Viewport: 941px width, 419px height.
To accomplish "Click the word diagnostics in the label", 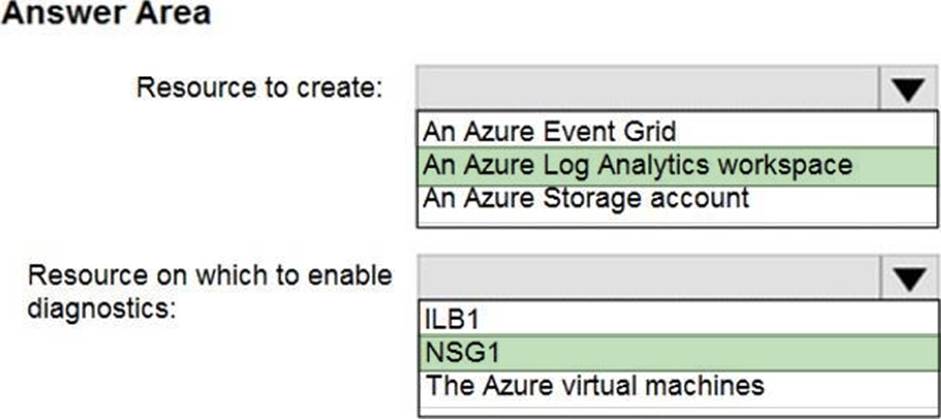I will [102, 306].
